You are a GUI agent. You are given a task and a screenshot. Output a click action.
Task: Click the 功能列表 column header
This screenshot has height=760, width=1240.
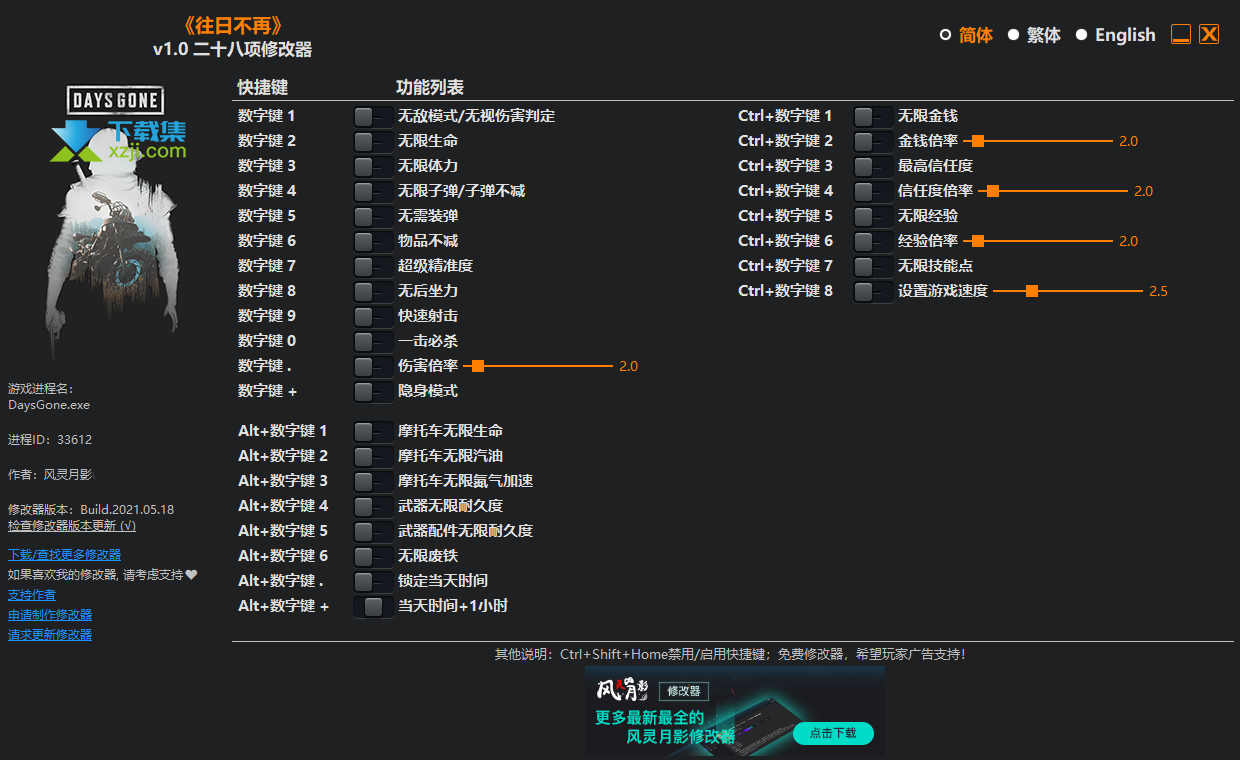[x=430, y=88]
